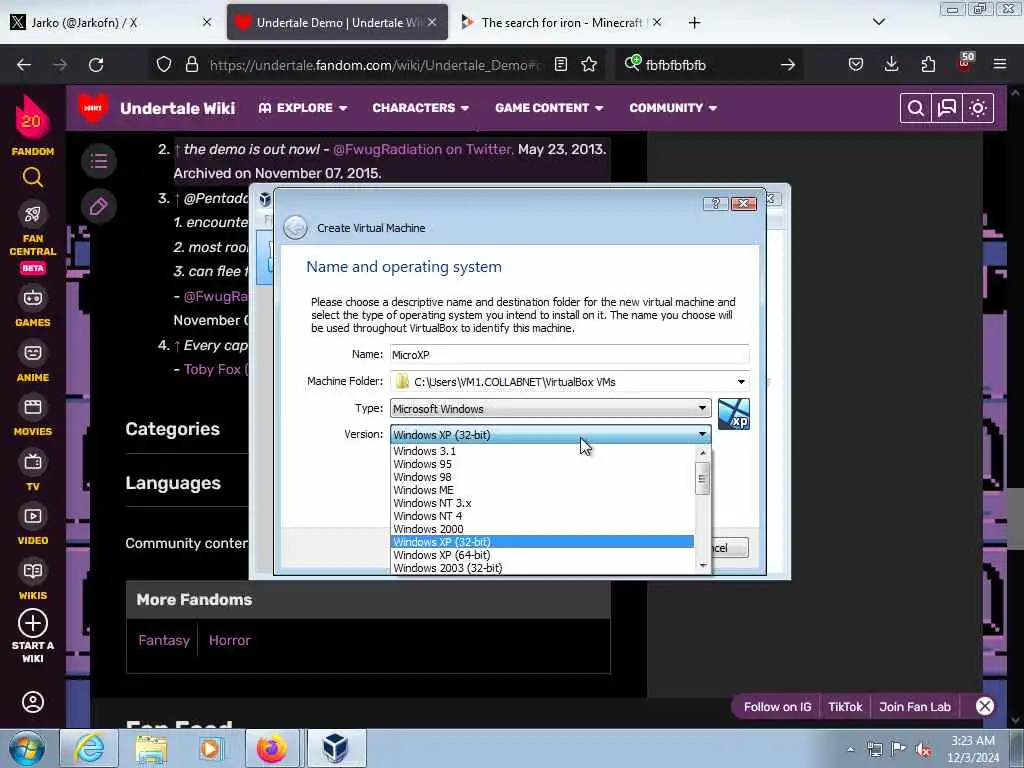Toggle the wiki light/dark theme
The height and width of the screenshot is (768, 1024).
click(978, 108)
